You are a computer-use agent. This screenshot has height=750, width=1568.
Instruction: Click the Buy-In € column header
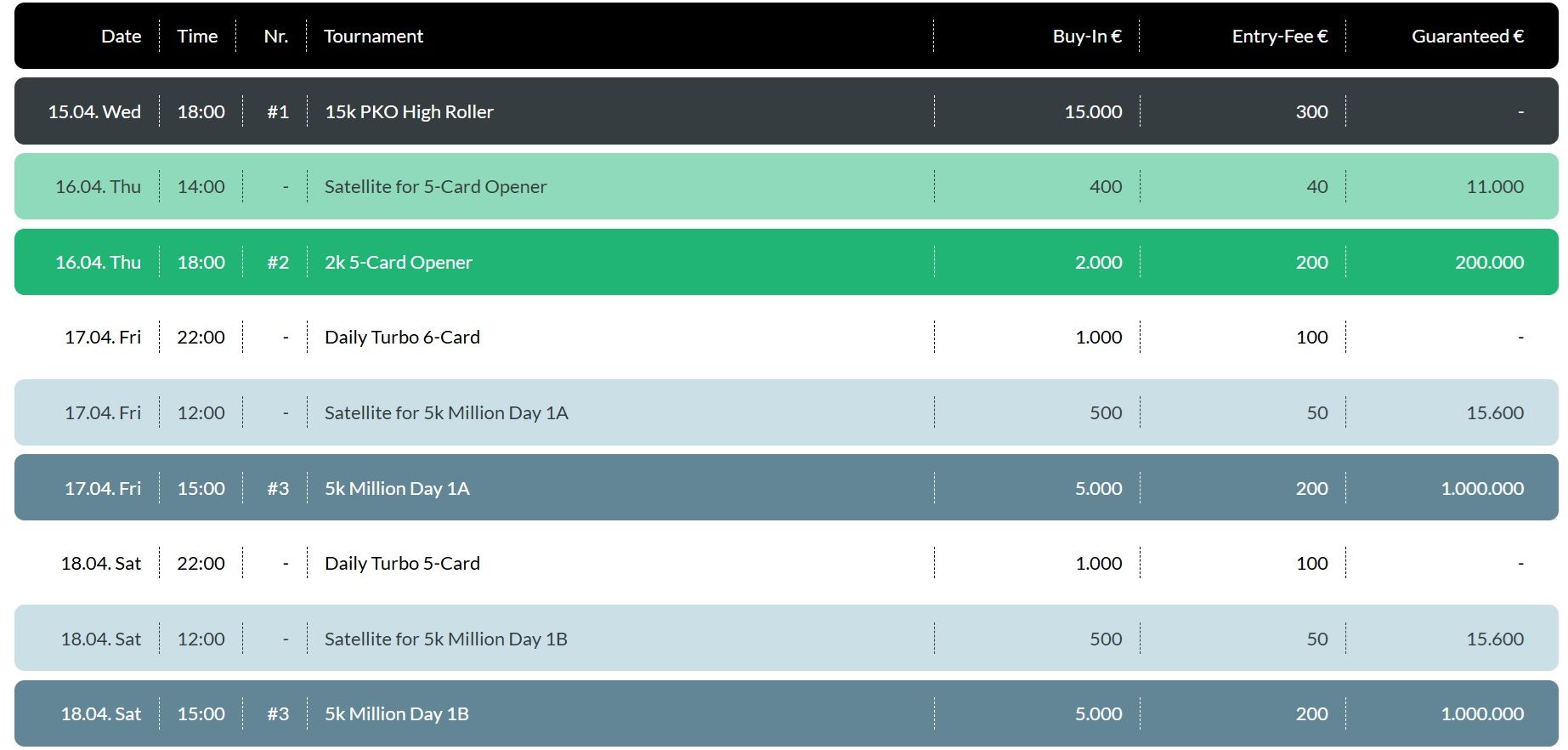pos(1087,37)
